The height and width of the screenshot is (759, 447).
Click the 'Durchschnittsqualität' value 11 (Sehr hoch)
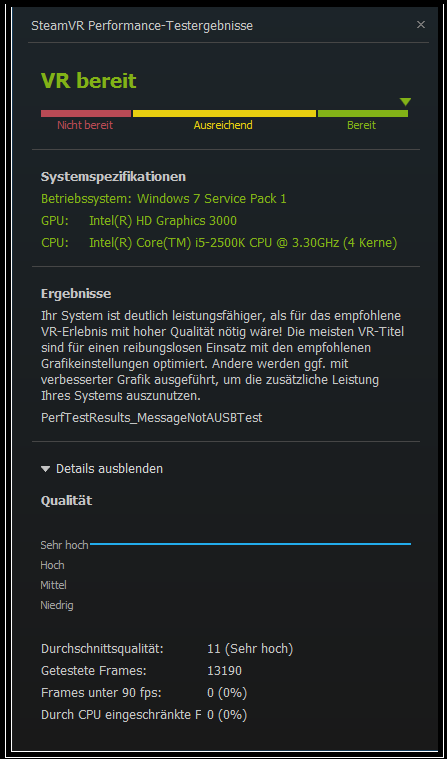pyautogui.click(x=250, y=649)
